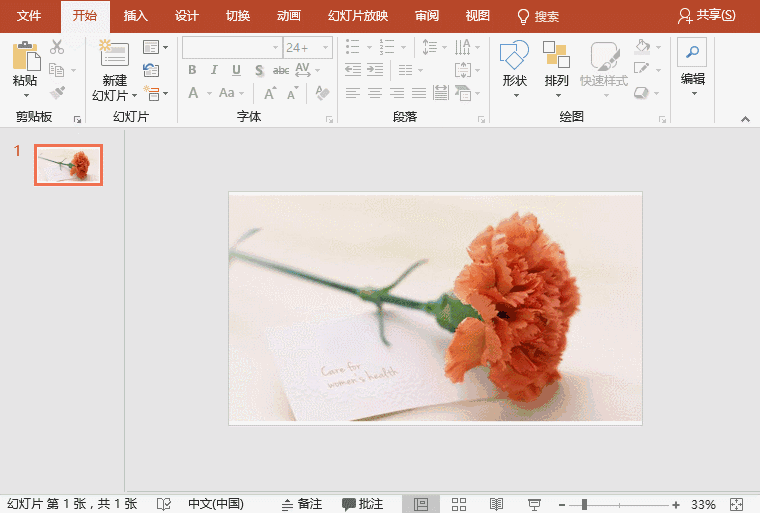
Task: Click the Editing (编辑) magnifier icon
Action: pos(692,53)
